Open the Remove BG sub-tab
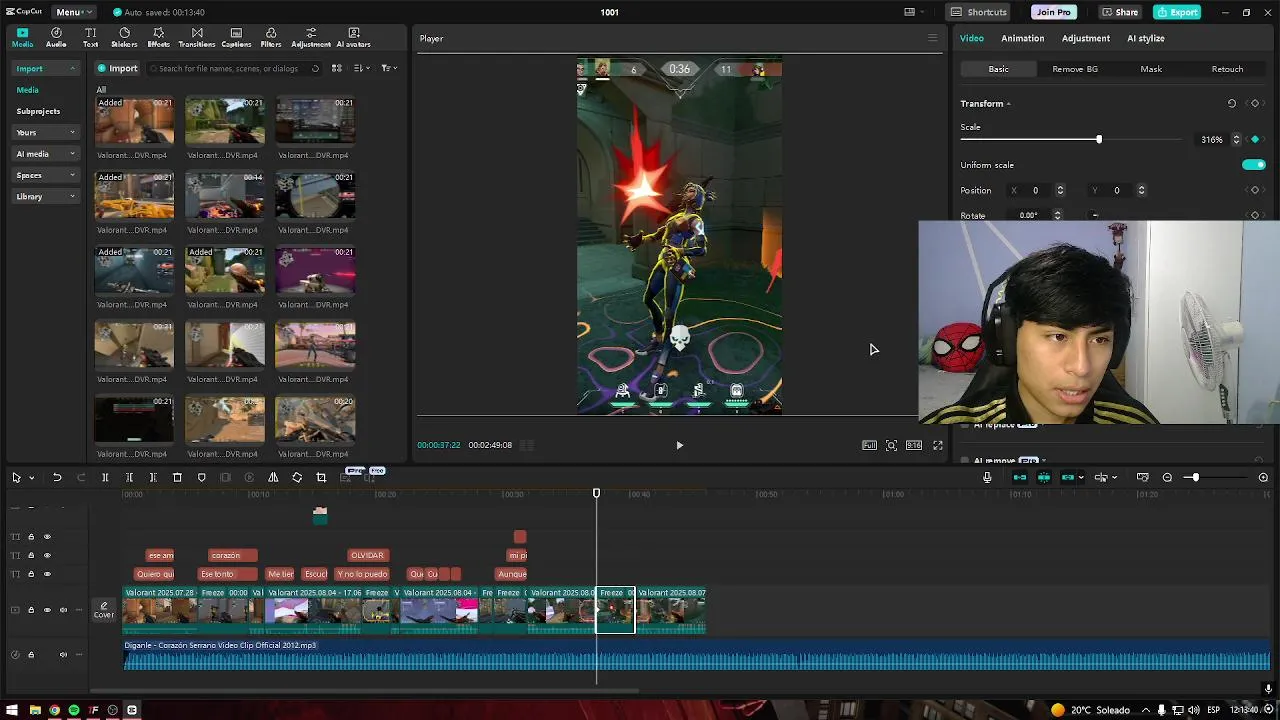1280x720 pixels. (1075, 69)
